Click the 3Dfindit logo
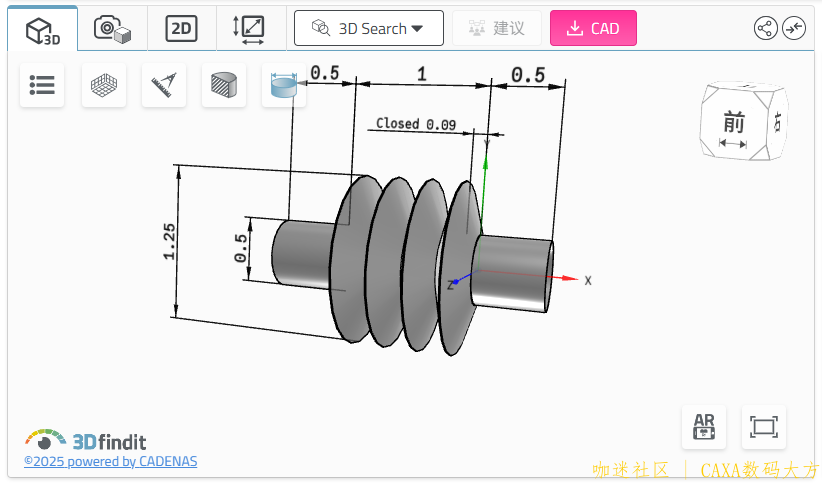The width and height of the screenshot is (822, 485). pyautogui.click(x=85, y=440)
